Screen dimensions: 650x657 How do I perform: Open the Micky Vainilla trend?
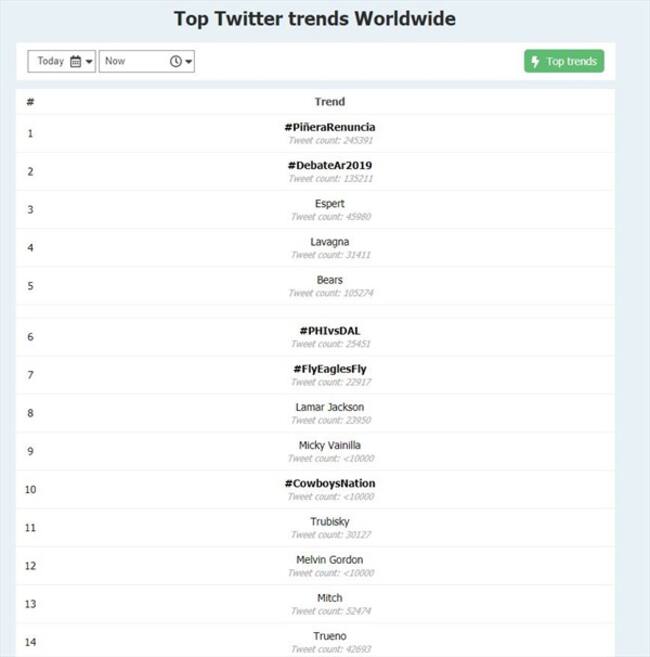(x=329, y=445)
